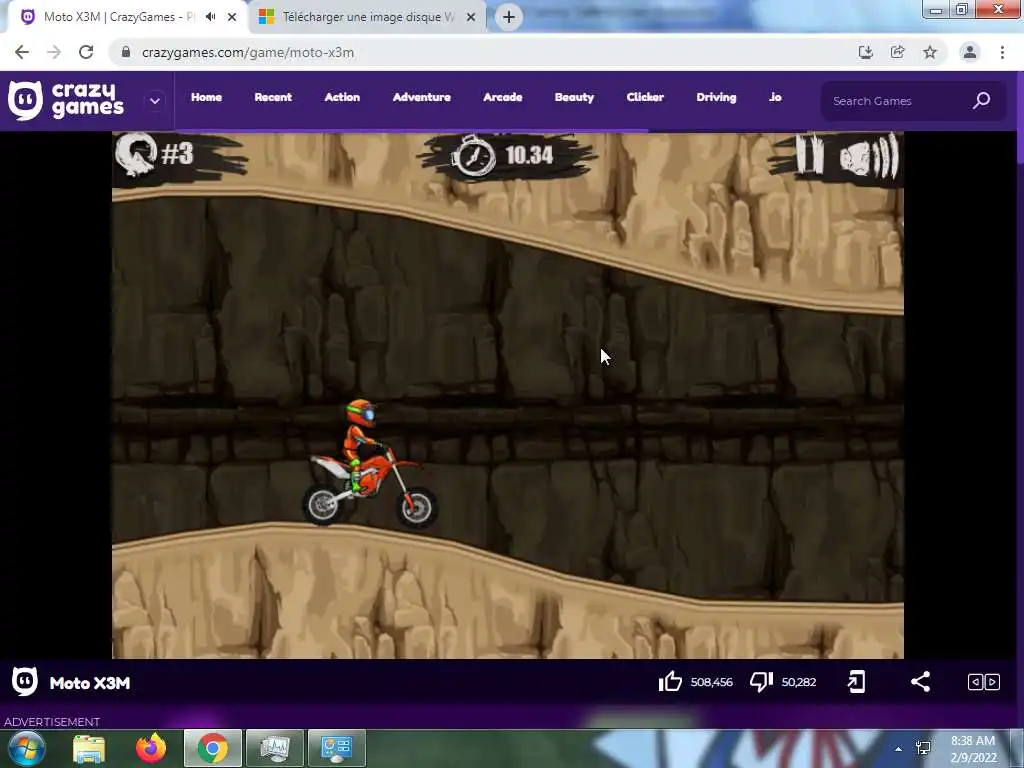Image resolution: width=1024 pixels, height=768 pixels.
Task: Share the game via share icon
Action: (x=920, y=682)
